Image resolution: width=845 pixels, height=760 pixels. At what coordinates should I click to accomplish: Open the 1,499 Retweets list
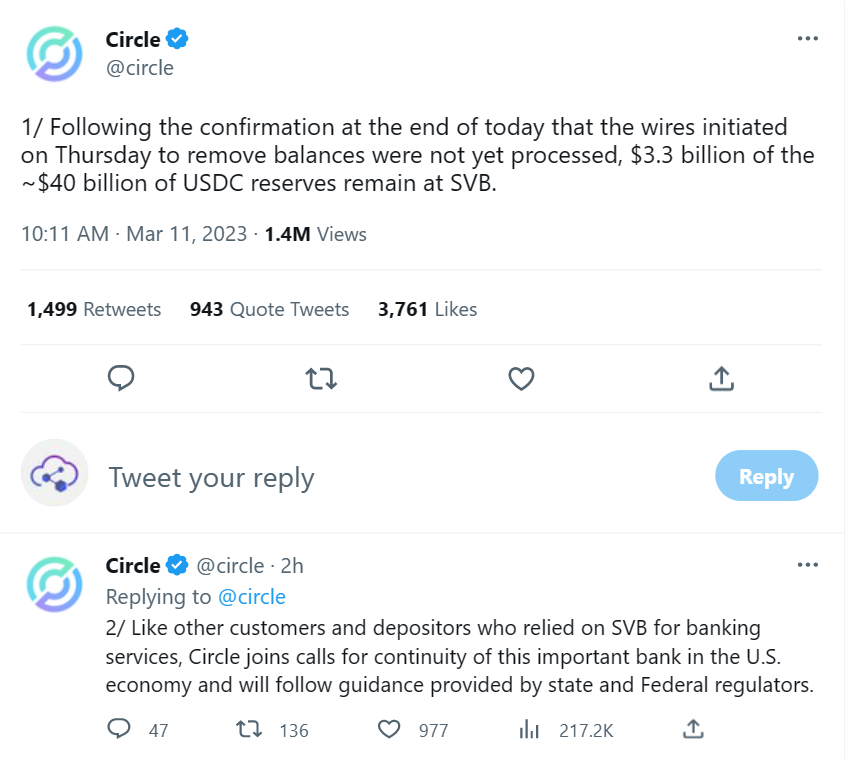[94, 309]
